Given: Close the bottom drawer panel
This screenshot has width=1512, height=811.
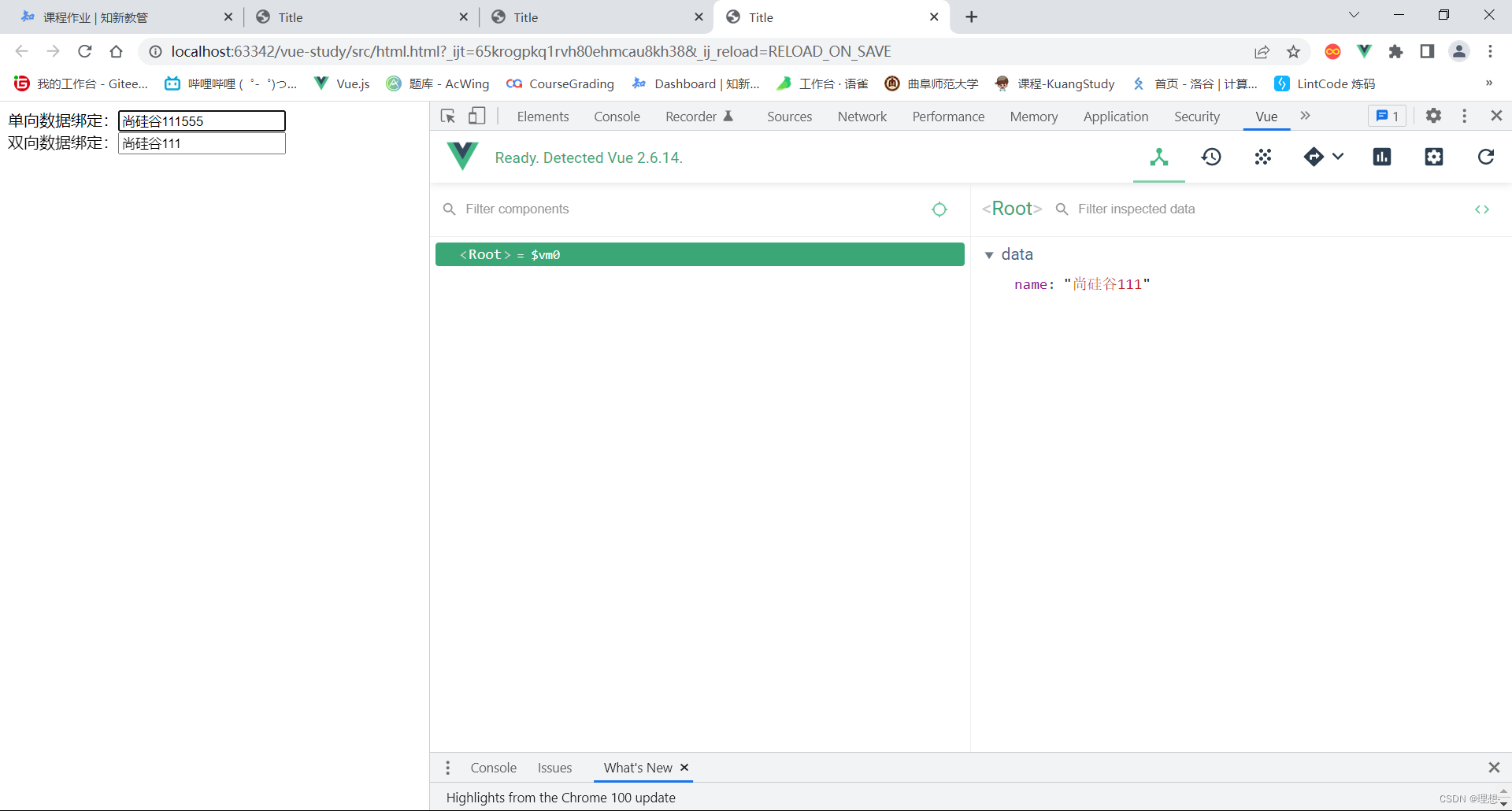Looking at the screenshot, I should [x=1494, y=767].
